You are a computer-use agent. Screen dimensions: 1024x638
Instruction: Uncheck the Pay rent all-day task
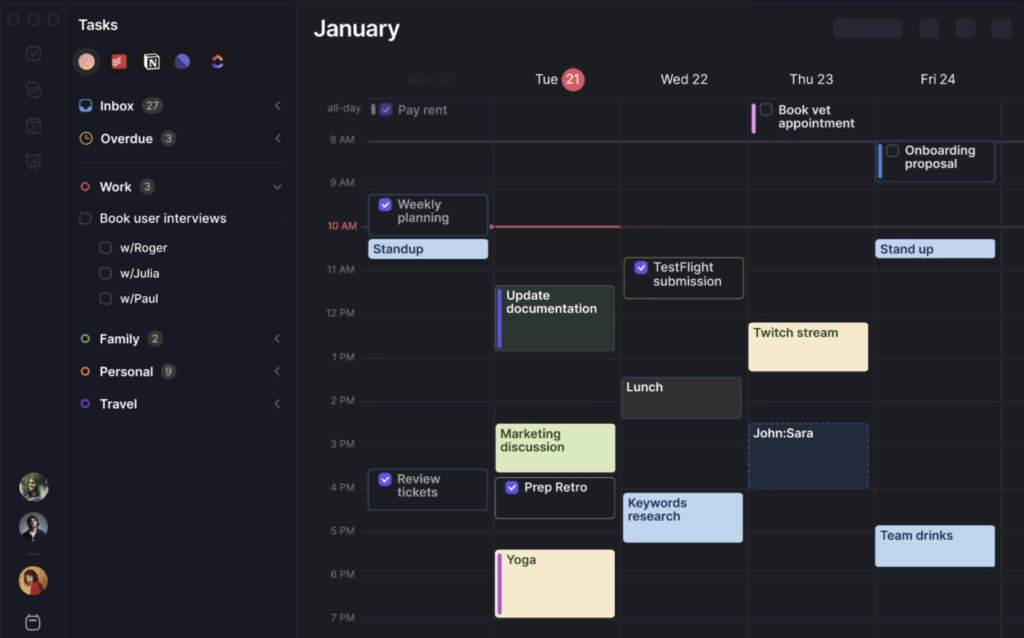coord(386,110)
